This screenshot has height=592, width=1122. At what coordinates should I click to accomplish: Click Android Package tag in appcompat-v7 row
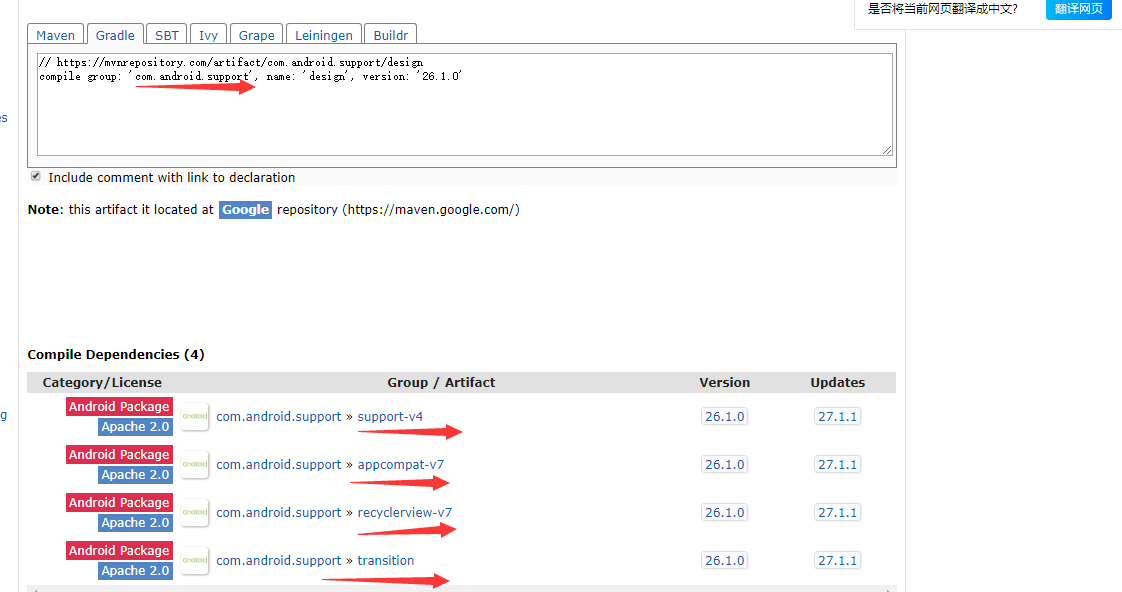[119, 455]
